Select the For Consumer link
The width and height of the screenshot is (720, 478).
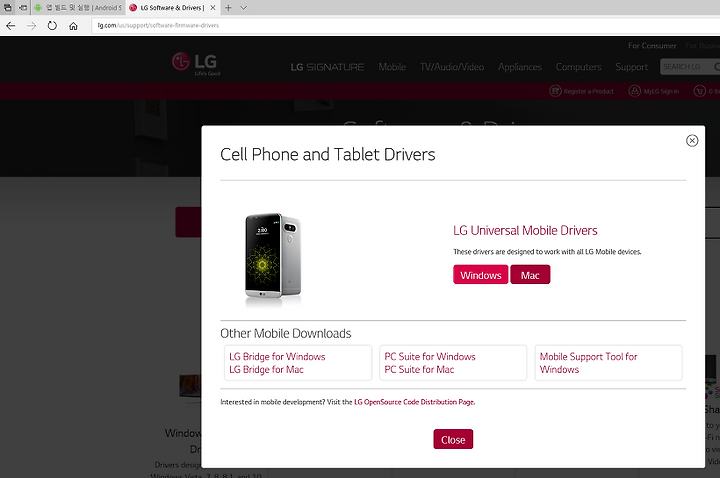652,46
